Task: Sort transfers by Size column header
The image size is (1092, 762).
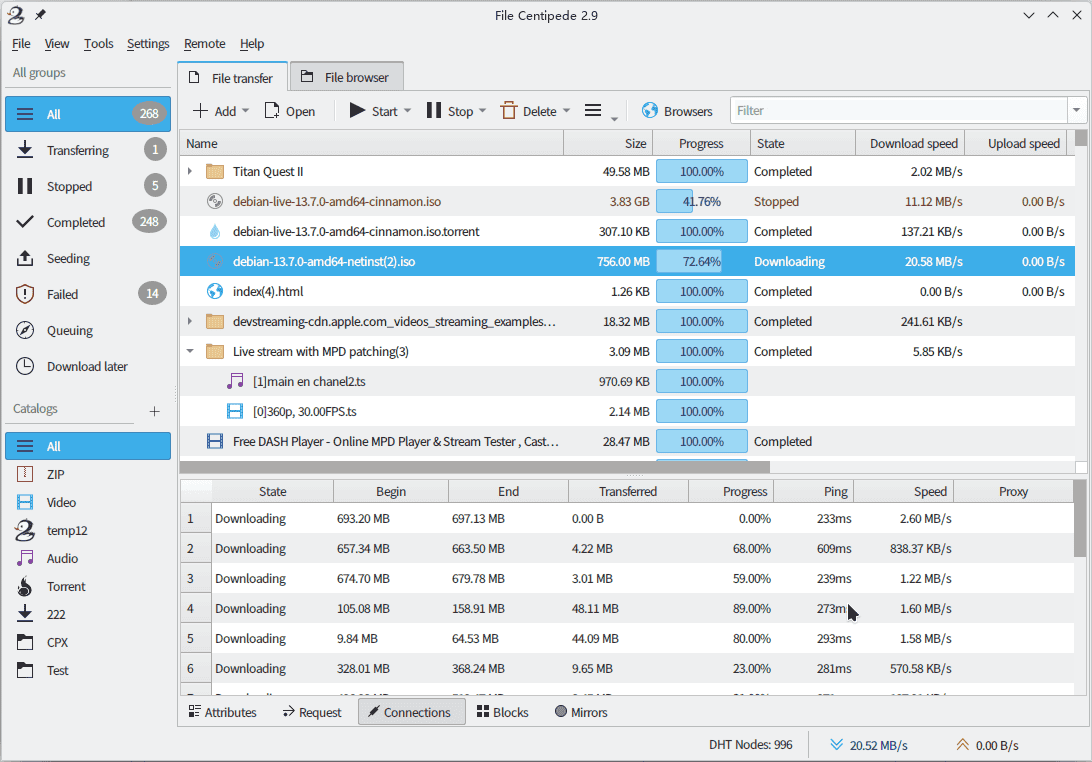Action: pyautogui.click(x=608, y=143)
